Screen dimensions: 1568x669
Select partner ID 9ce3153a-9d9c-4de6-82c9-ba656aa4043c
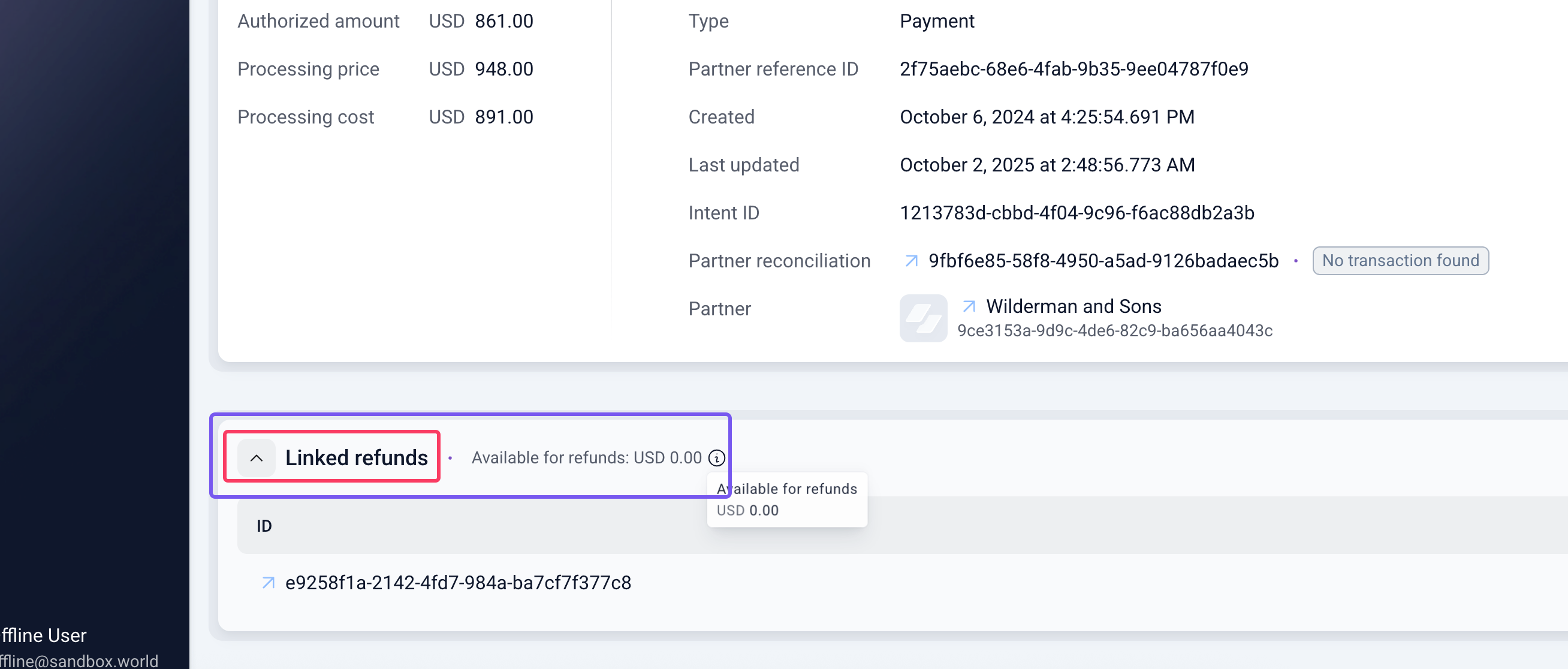pyautogui.click(x=1114, y=330)
